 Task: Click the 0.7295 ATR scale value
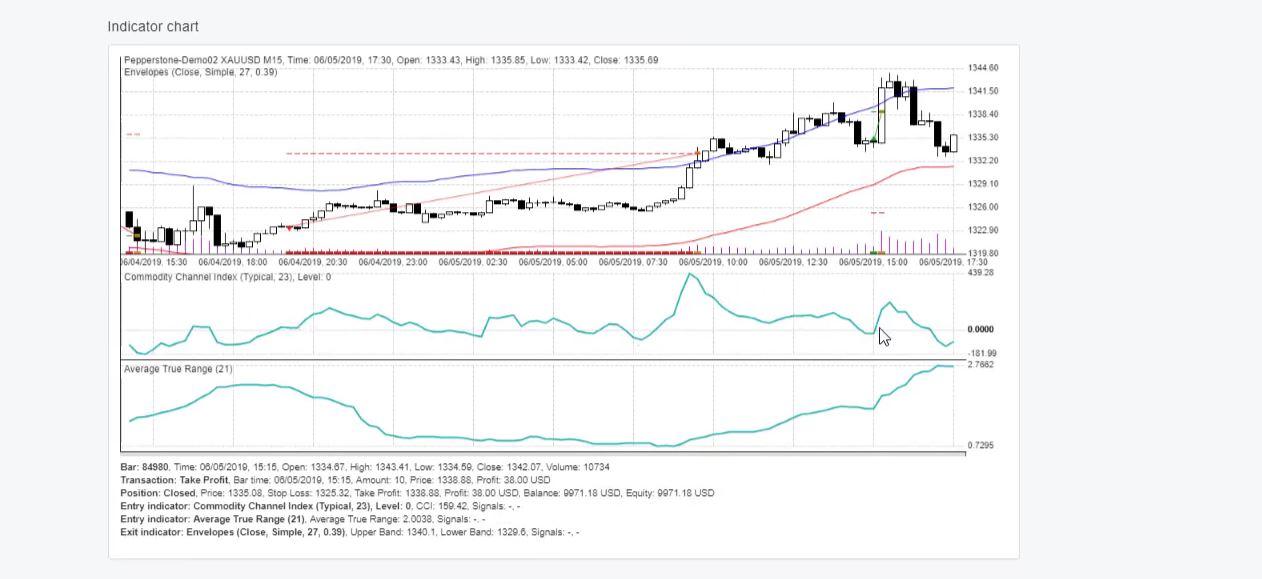tap(981, 445)
